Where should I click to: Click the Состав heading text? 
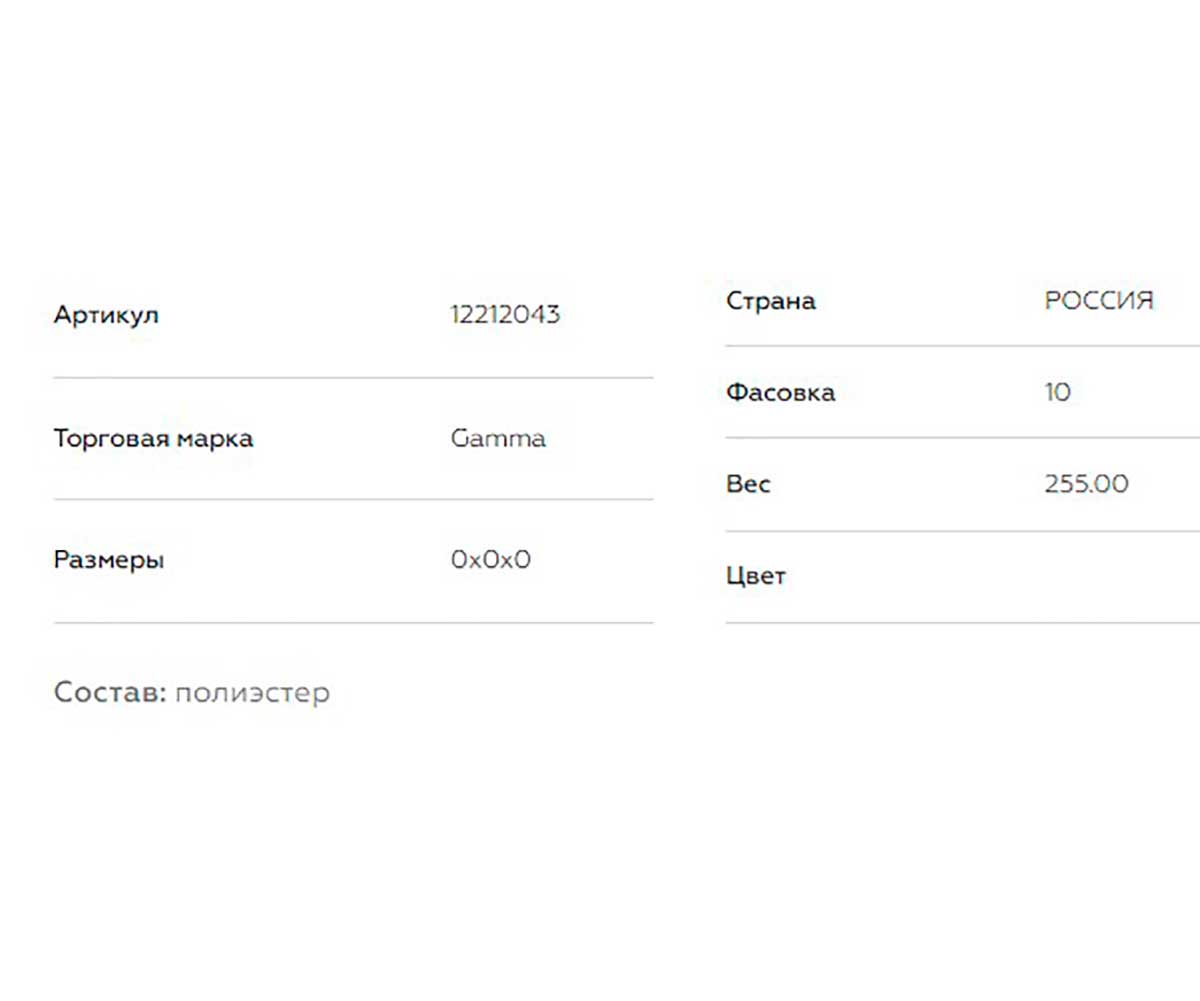tap(110, 692)
